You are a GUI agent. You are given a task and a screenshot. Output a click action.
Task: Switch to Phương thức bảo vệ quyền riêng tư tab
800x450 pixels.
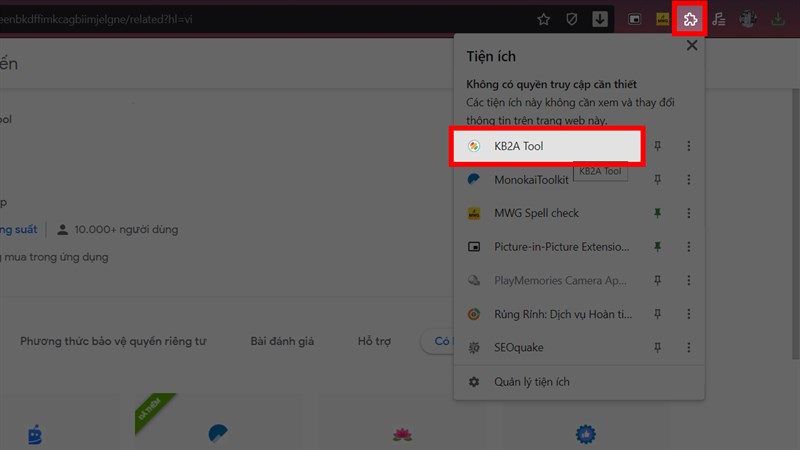pos(113,341)
